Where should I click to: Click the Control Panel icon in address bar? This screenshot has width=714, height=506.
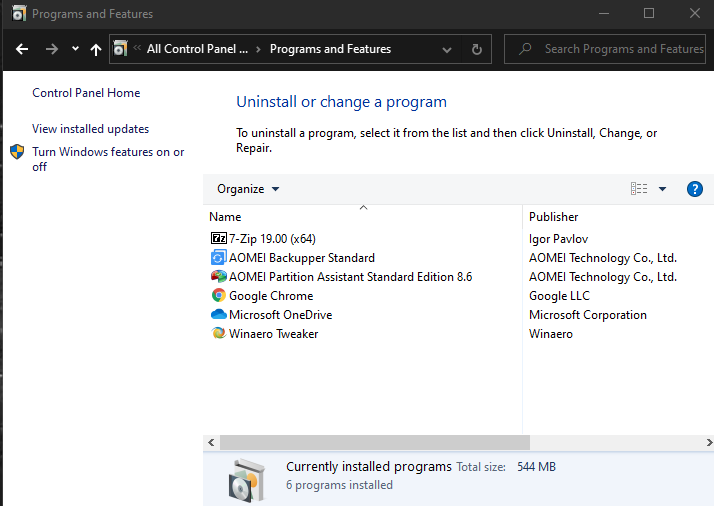(x=120, y=48)
